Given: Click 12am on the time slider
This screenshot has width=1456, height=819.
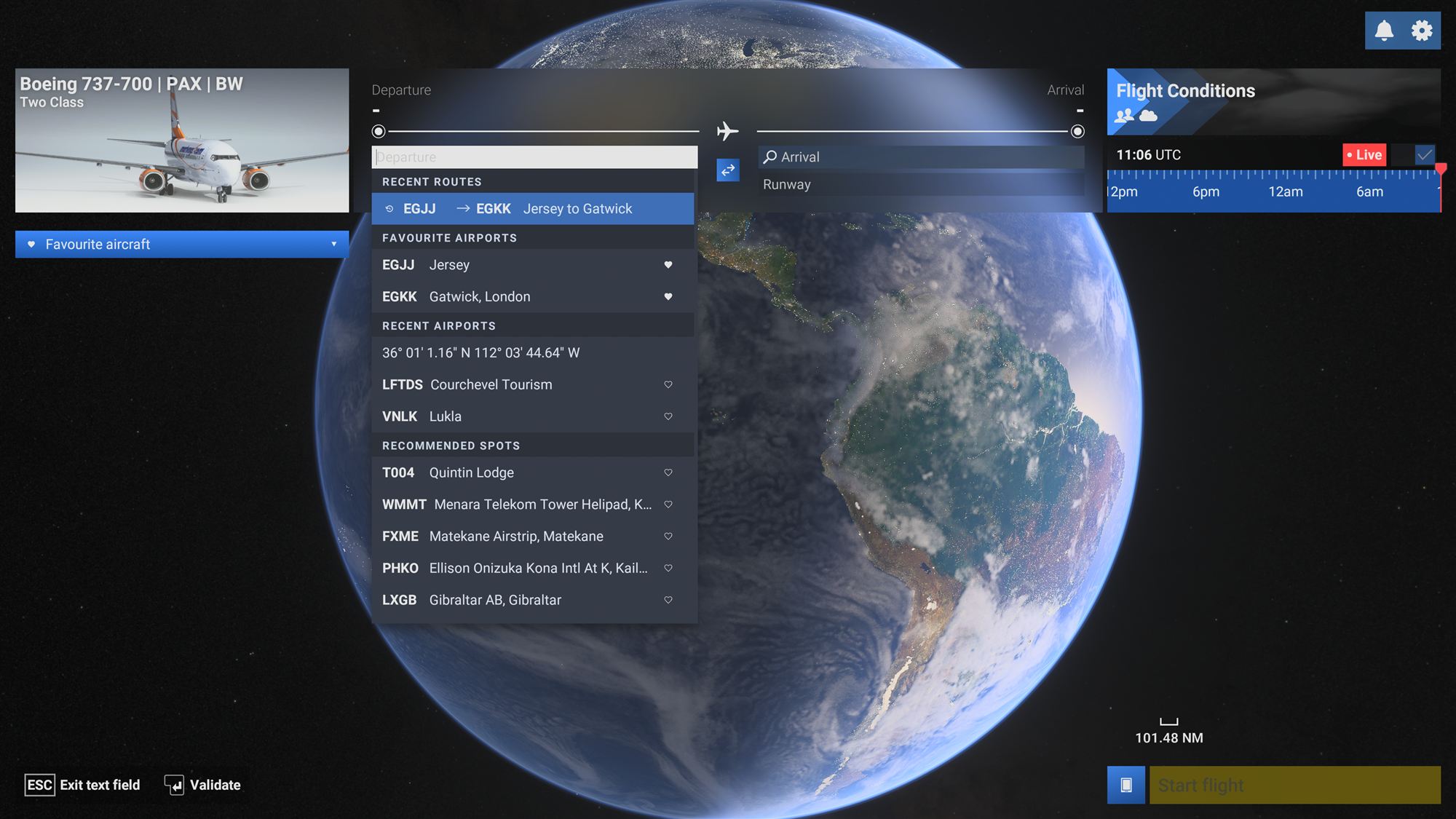Looking at the screenshot, I should tap(1286, 192).
